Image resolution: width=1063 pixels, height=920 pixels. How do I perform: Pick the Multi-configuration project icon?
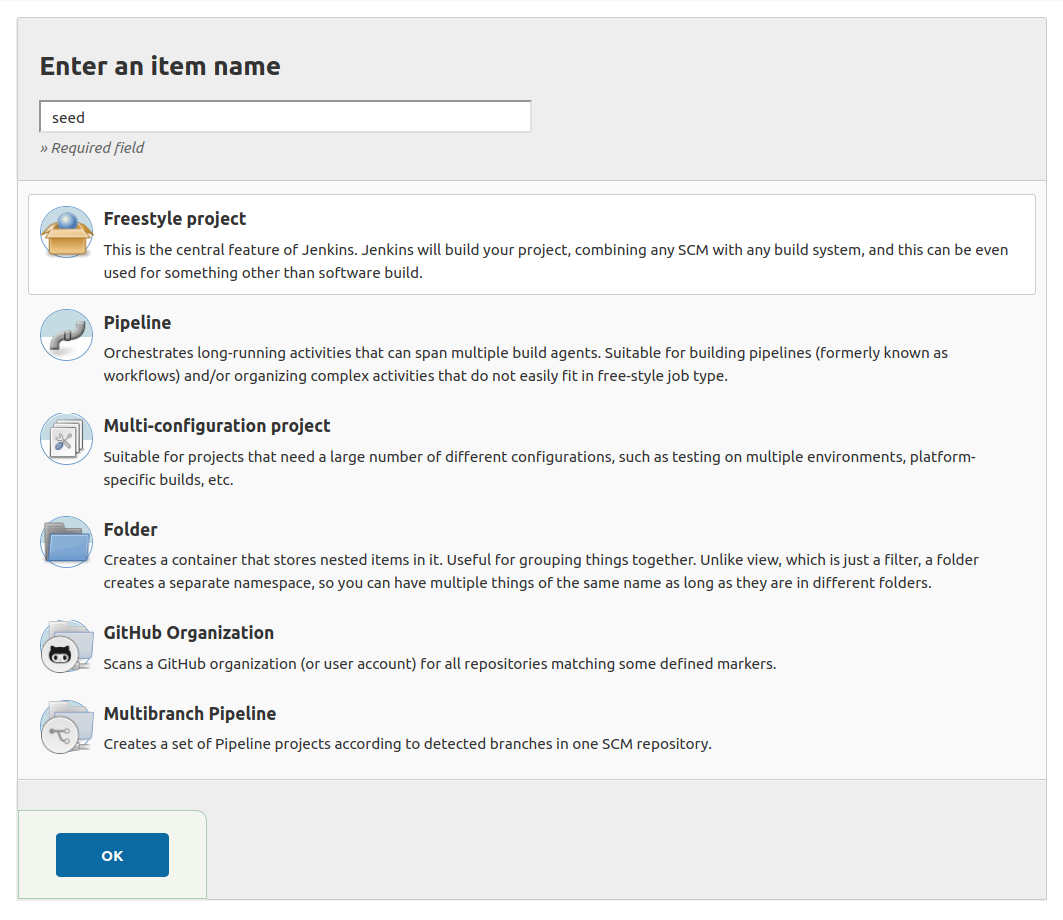(x=66, y=439)
